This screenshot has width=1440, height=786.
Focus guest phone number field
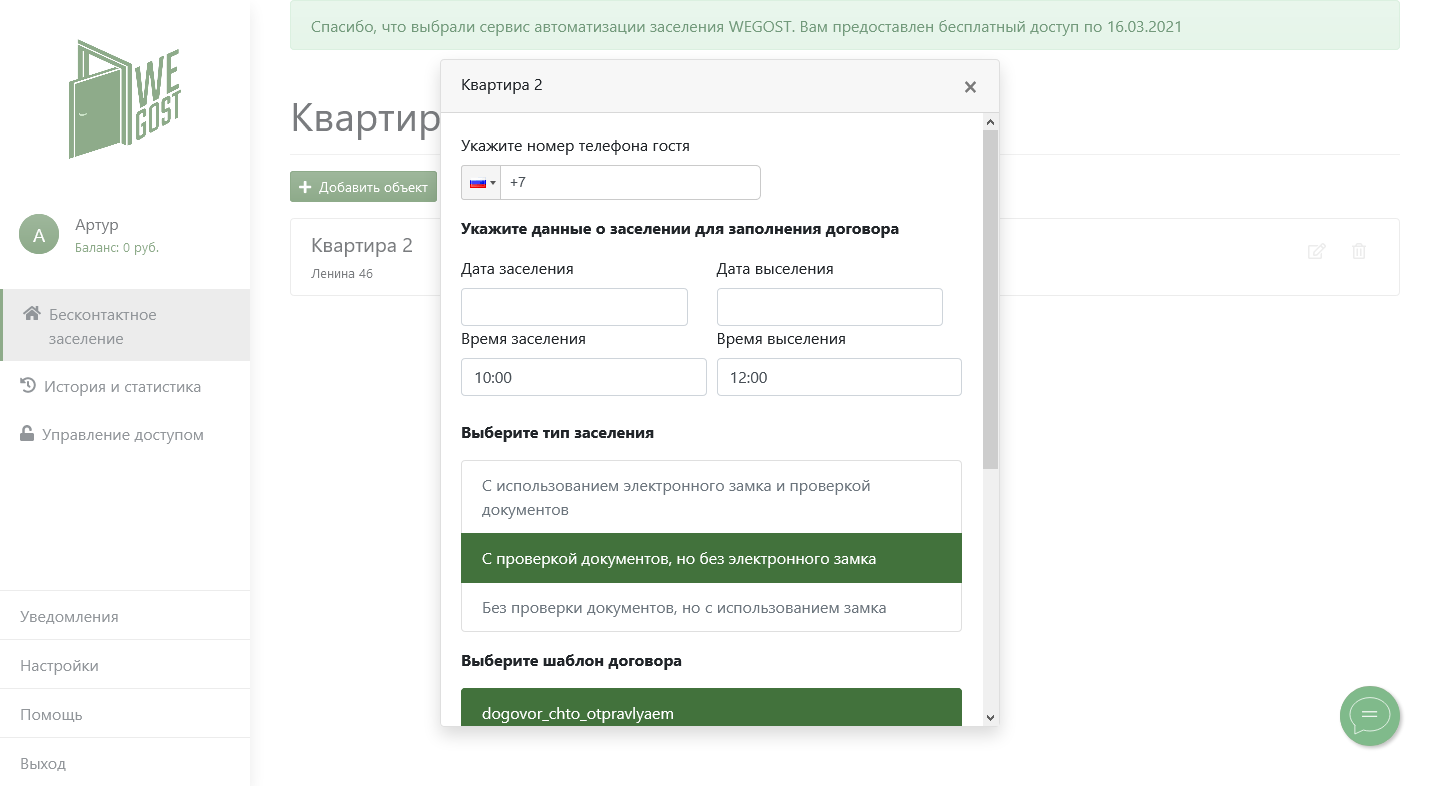coord(630,183)
